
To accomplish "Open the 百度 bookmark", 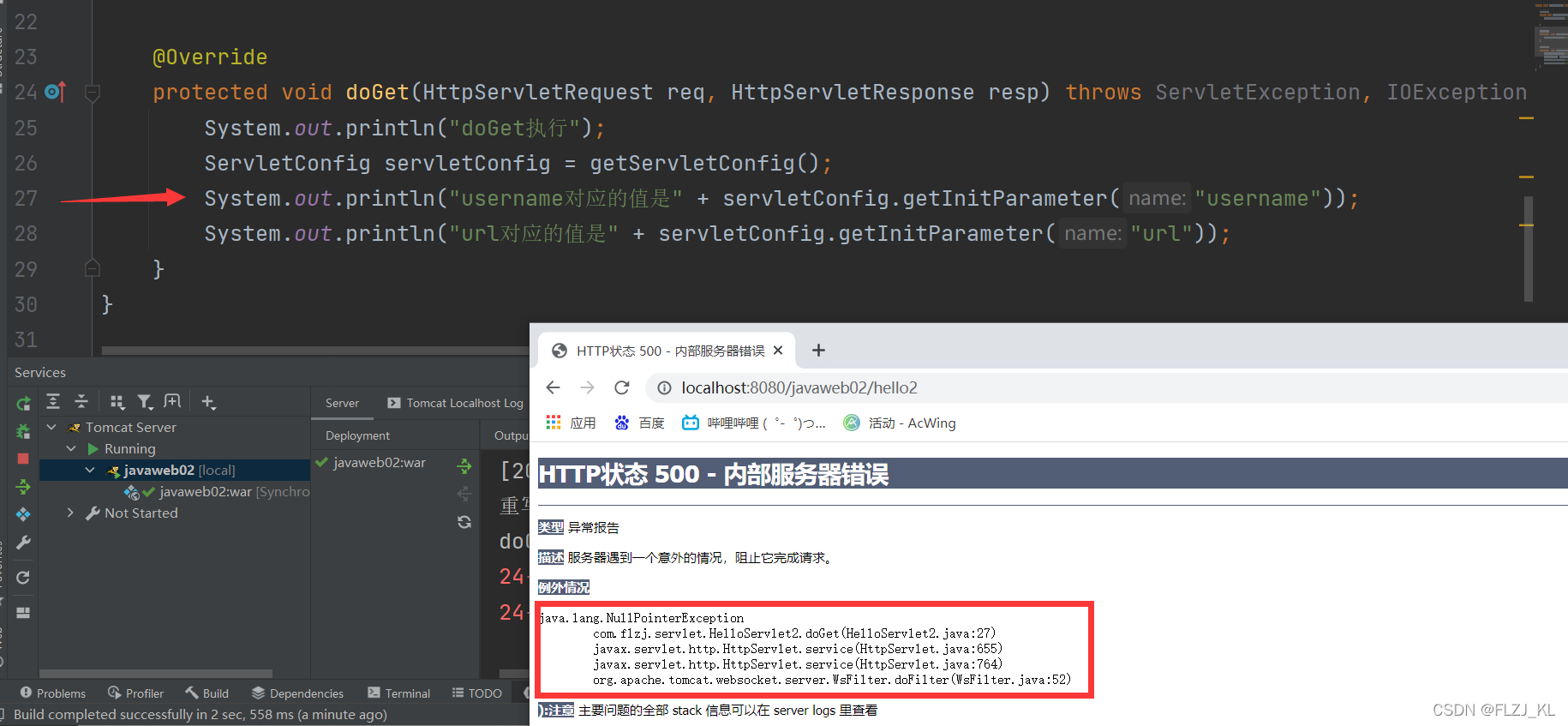I will 639,423.
